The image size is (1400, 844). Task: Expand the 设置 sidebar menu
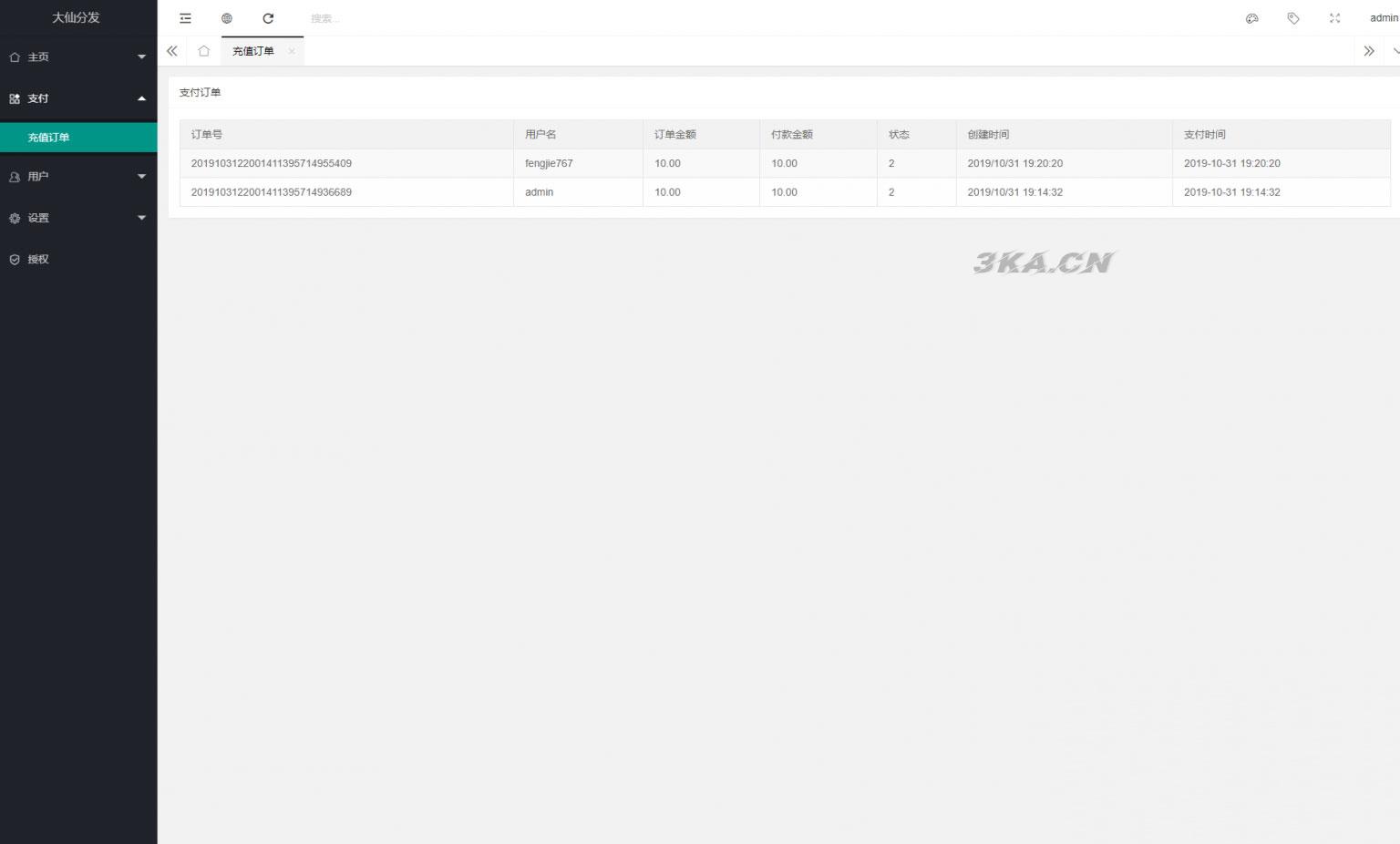pos(78,218)
